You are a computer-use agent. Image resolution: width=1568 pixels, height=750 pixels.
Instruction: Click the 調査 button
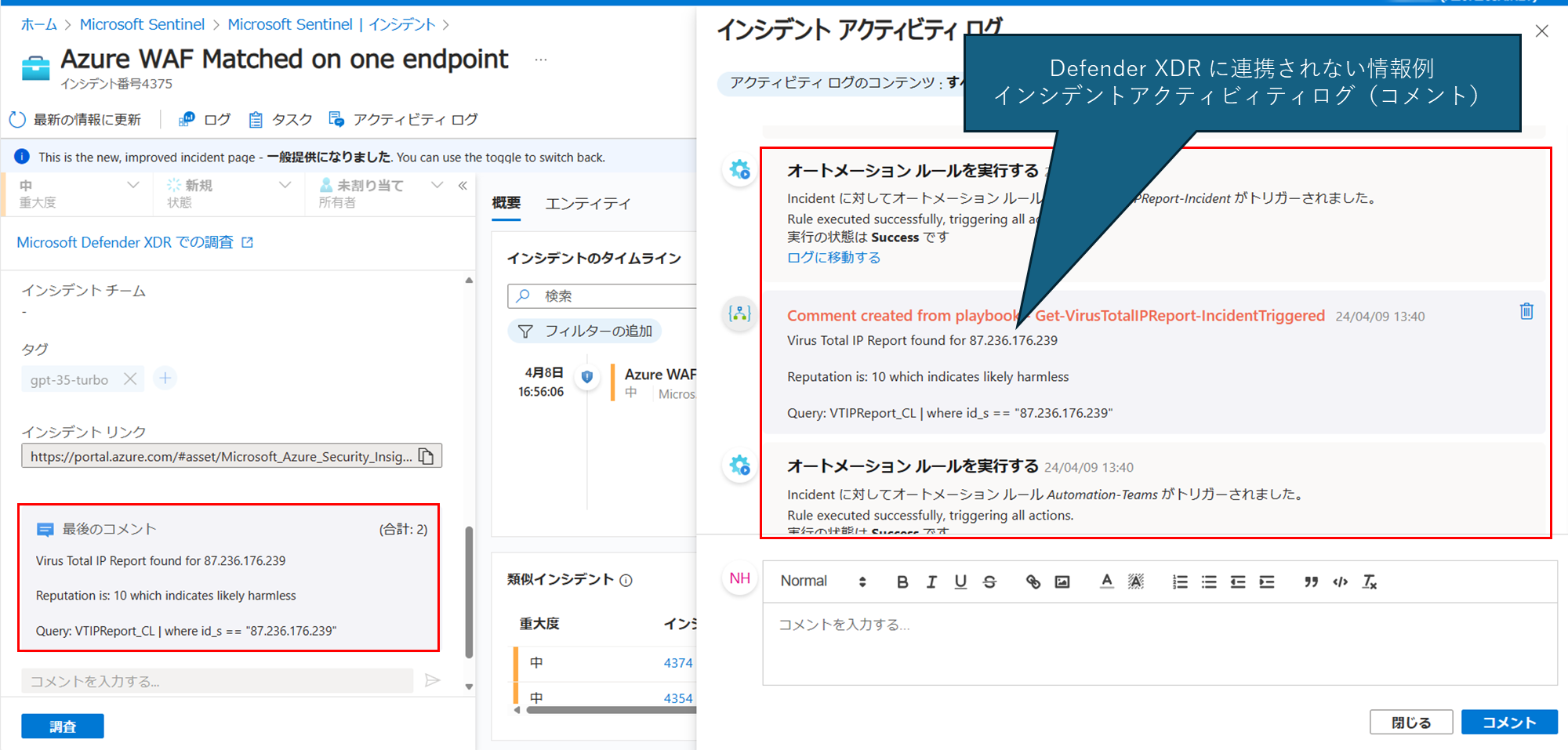click(63, 726)
